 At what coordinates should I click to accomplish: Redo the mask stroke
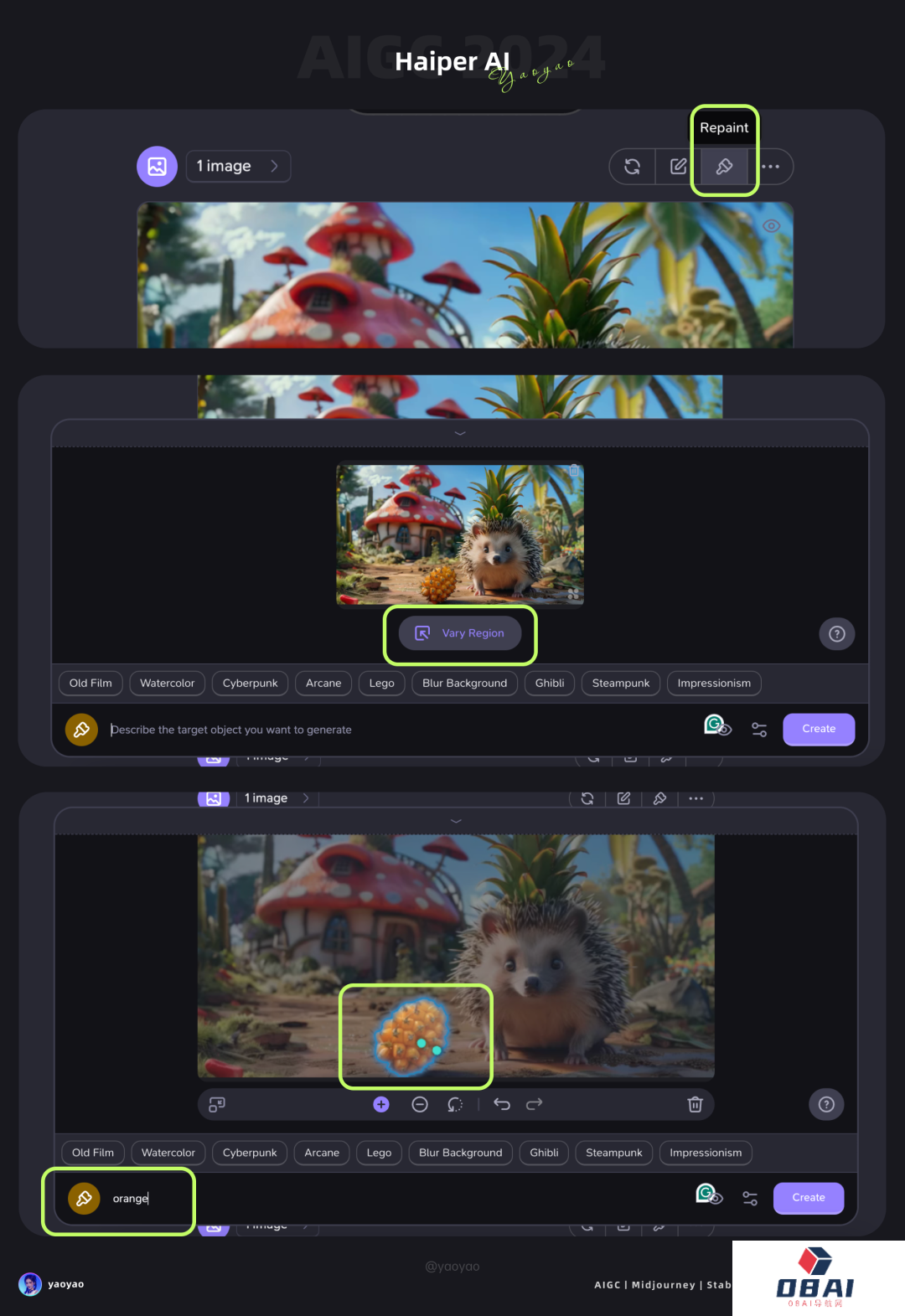click(534, 1104)
